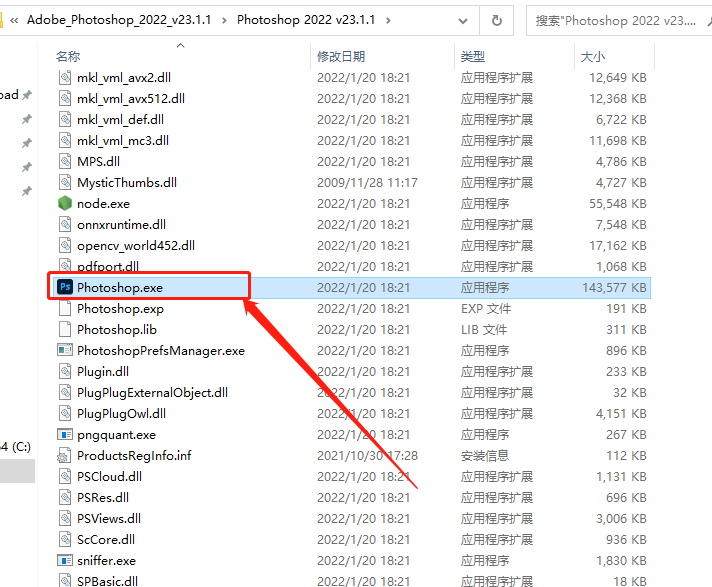Select the PSCloud.dll file name
Screen dimensions: 712x587
(x=109, y=477)
